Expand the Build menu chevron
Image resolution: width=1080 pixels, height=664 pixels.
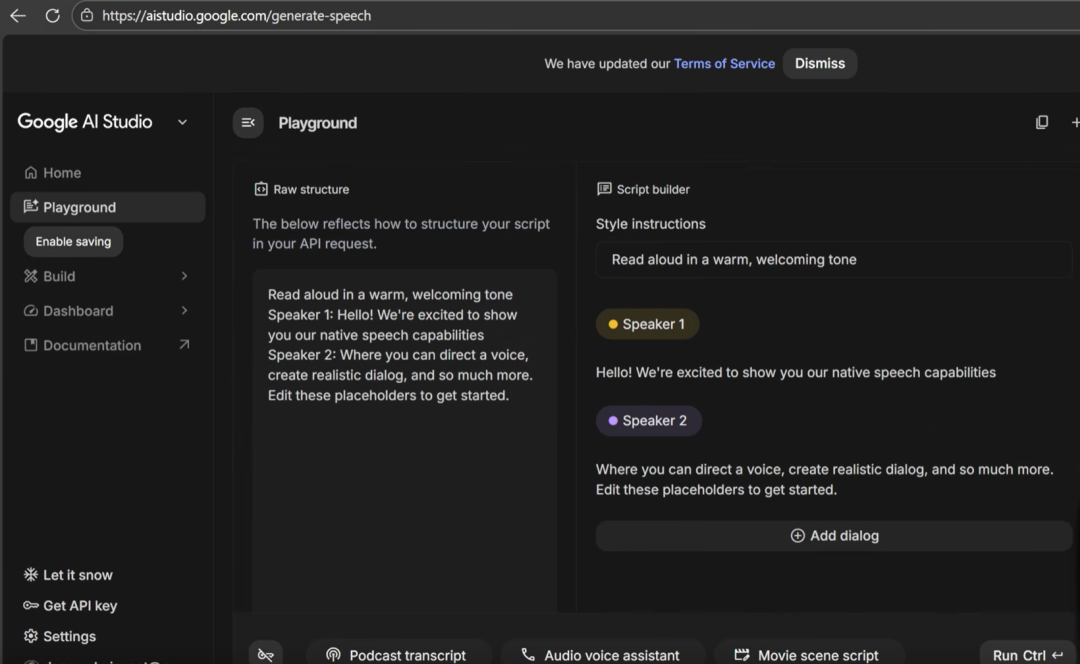pos(184,276)
